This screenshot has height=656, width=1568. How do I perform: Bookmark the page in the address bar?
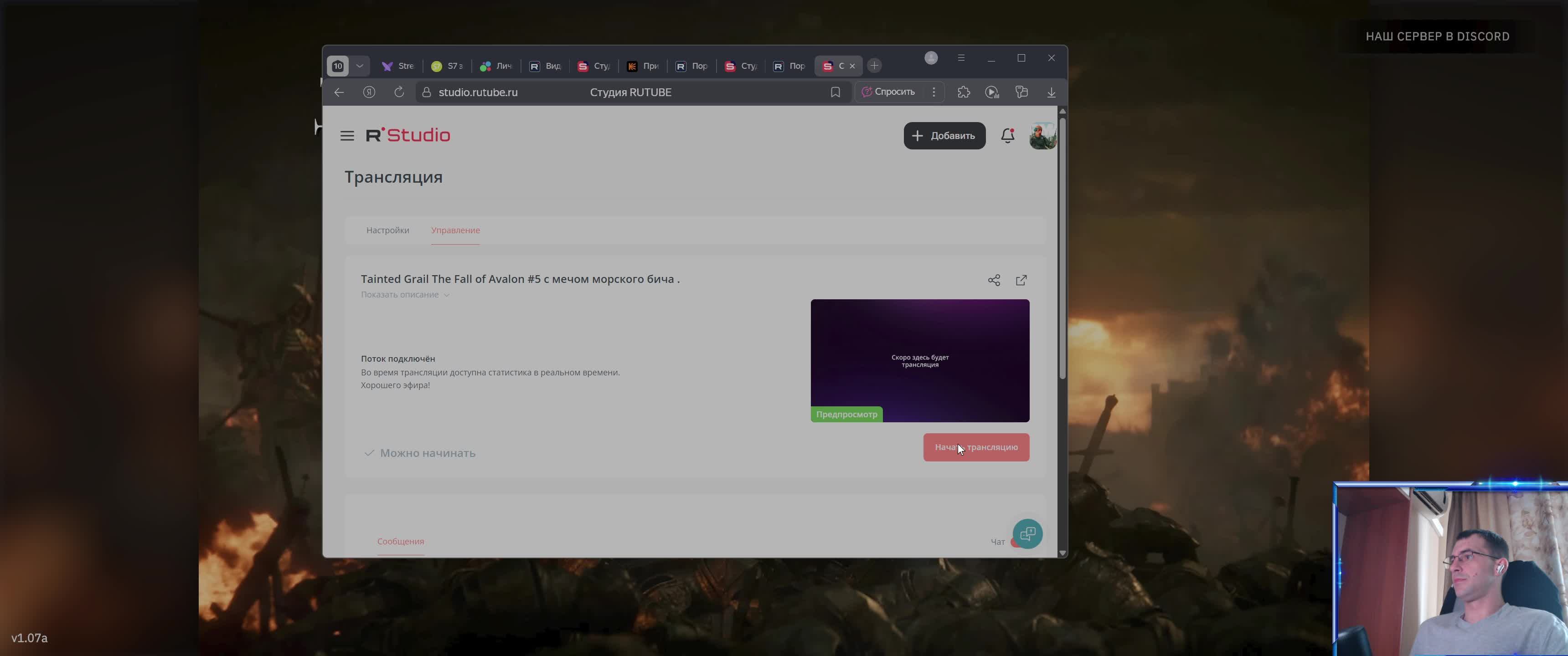[x=835, y=92]
